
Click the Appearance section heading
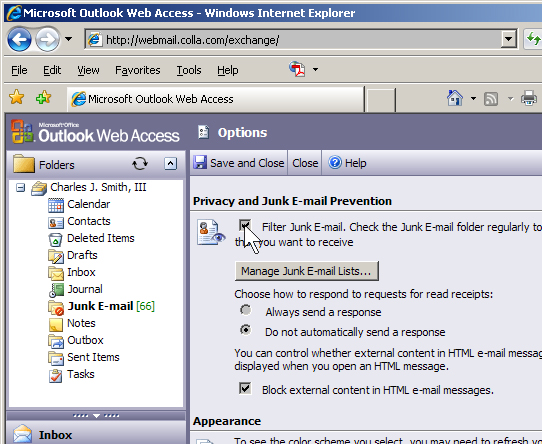click(227, 421)
